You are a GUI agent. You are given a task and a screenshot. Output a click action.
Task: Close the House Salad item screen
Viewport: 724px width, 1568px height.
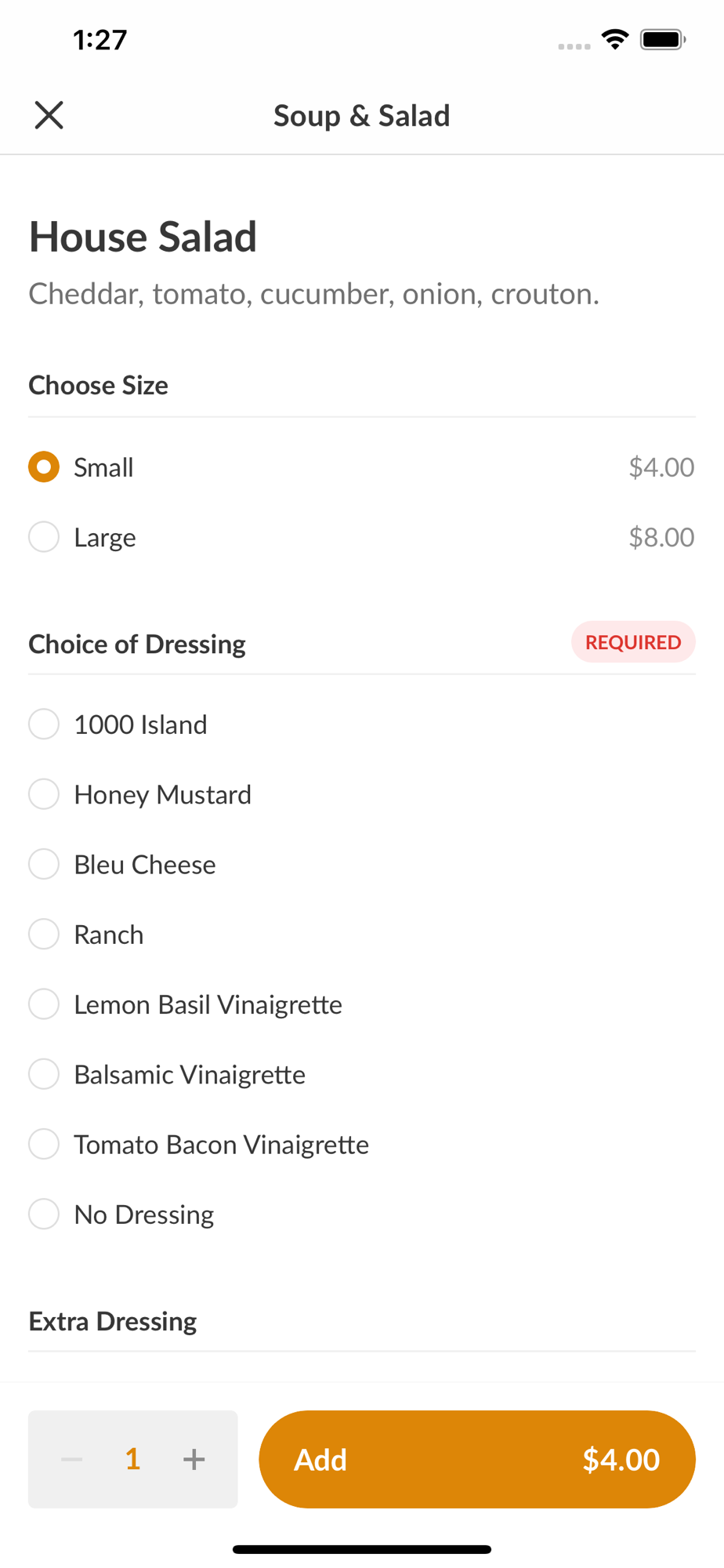tap(49, 115)
